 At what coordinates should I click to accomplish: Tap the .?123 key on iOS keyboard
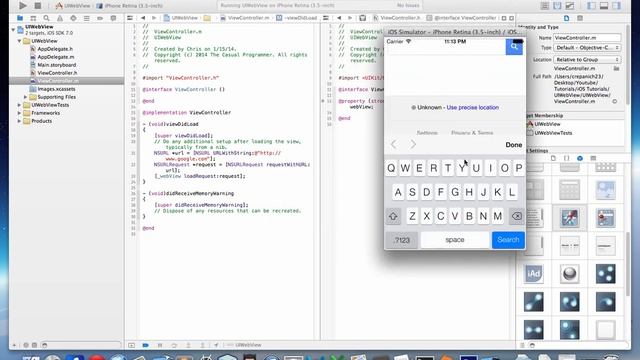pyautogui.click(x=402, y=240)
